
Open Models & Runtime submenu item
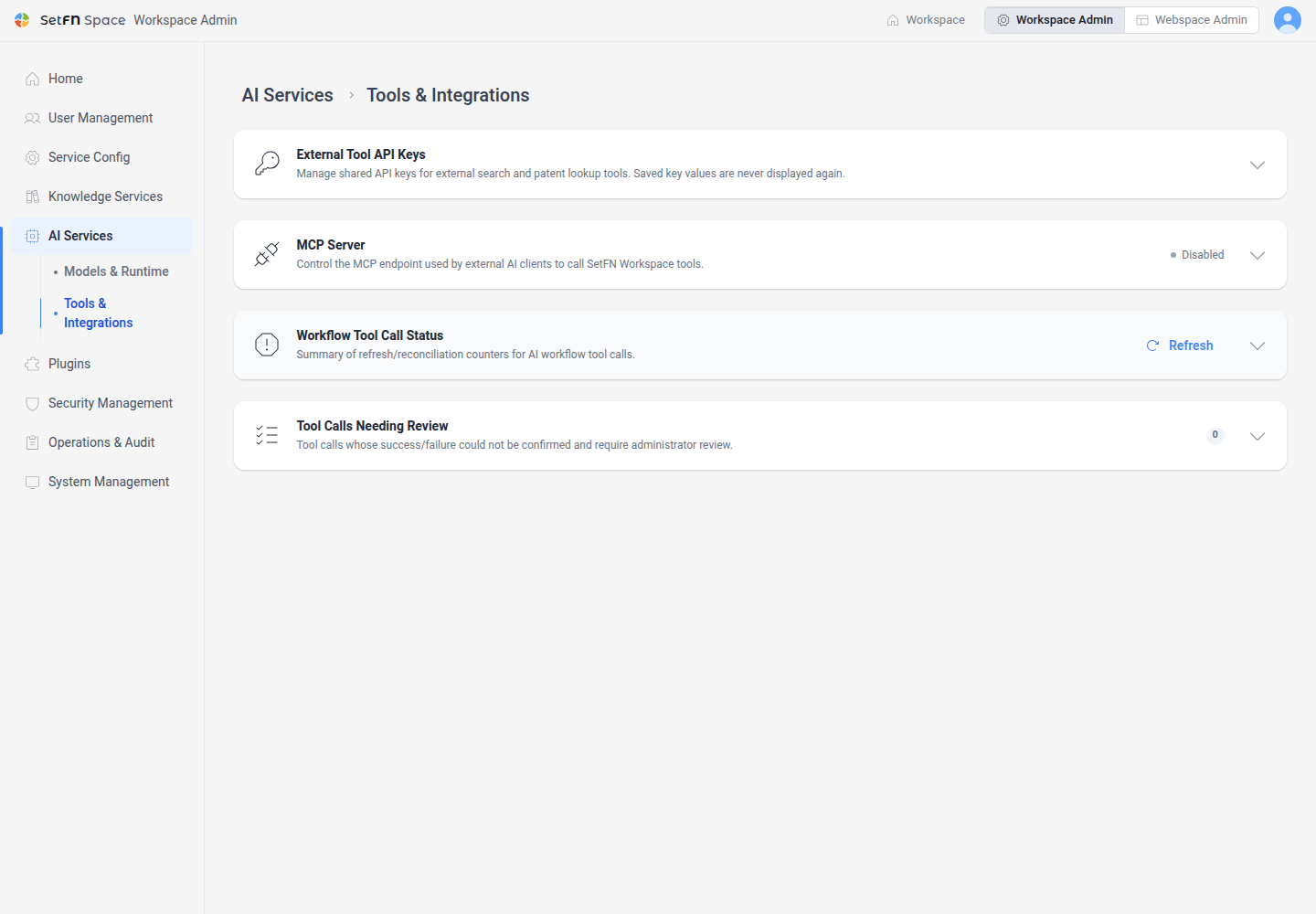click(x=116, y=271)
